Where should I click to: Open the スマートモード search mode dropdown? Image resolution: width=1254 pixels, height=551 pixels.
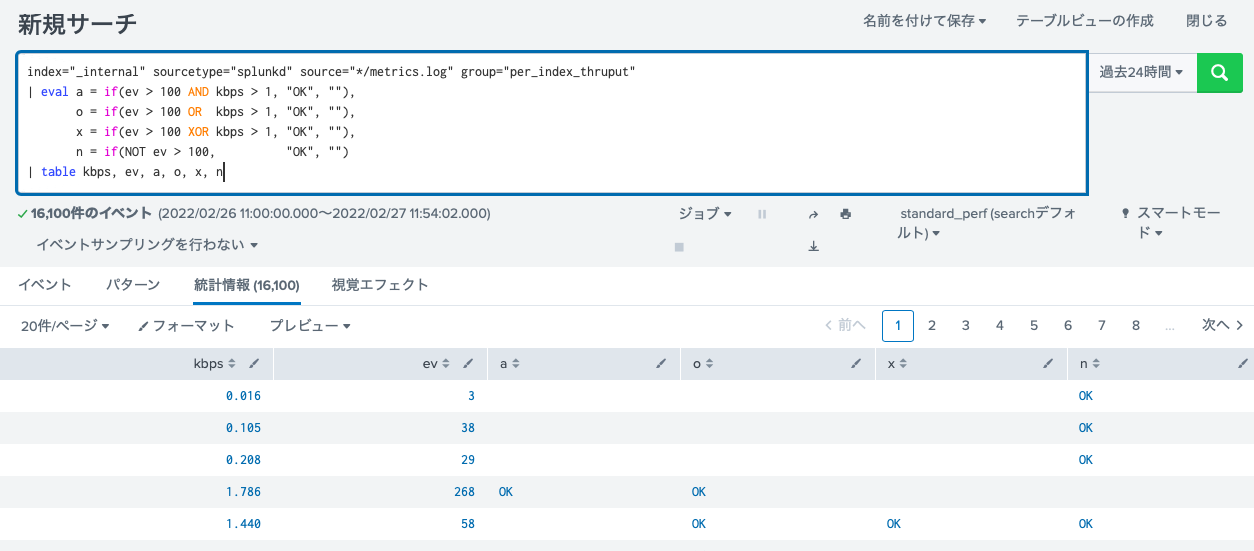1170,223
